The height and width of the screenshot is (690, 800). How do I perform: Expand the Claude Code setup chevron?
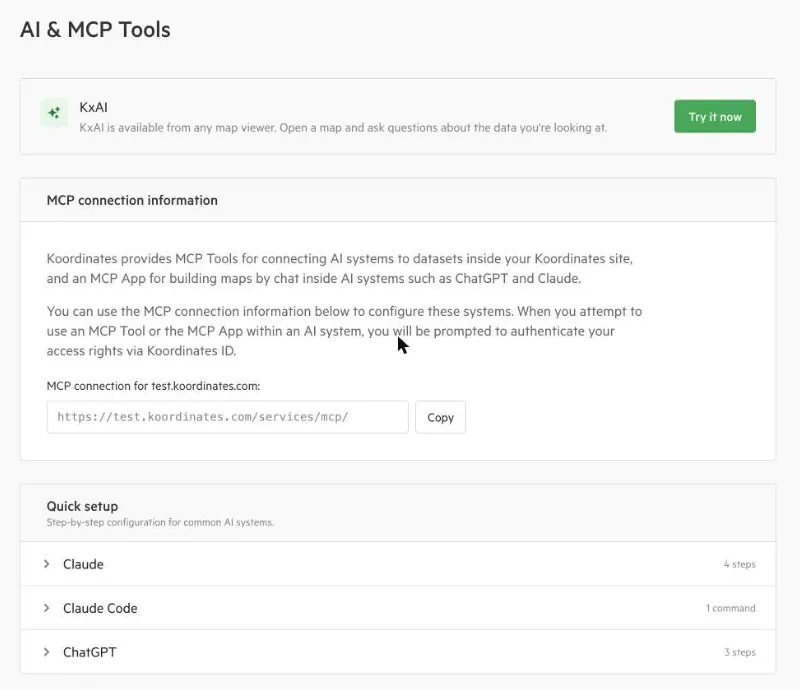[46, 608]
